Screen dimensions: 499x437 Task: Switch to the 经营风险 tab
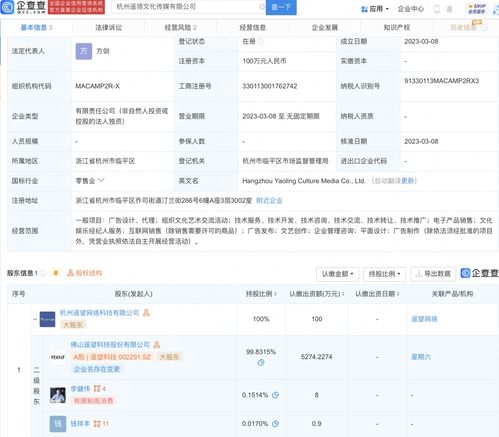pos(181,28)
